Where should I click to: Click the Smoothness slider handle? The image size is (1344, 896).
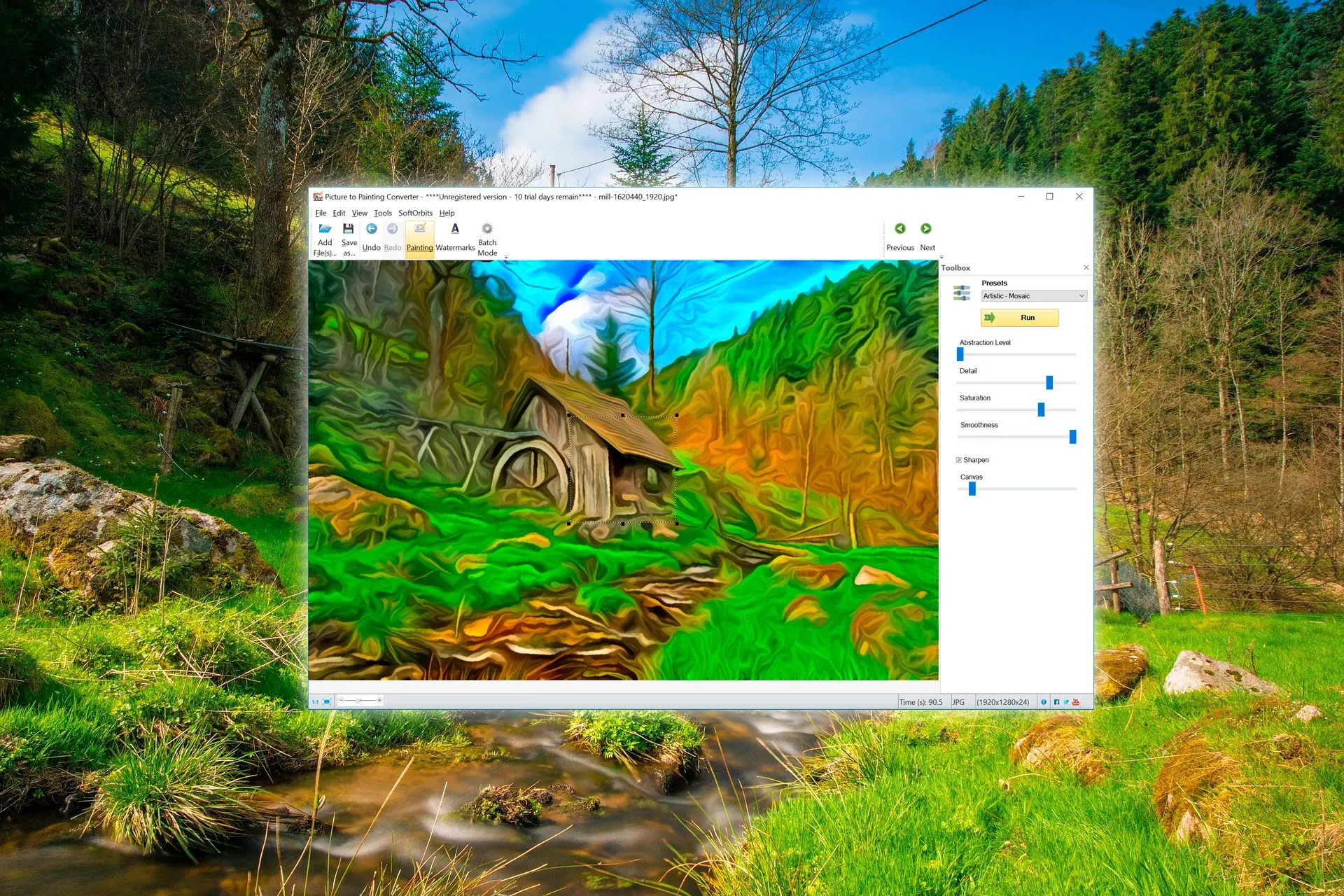click(x=1073, y=436)
